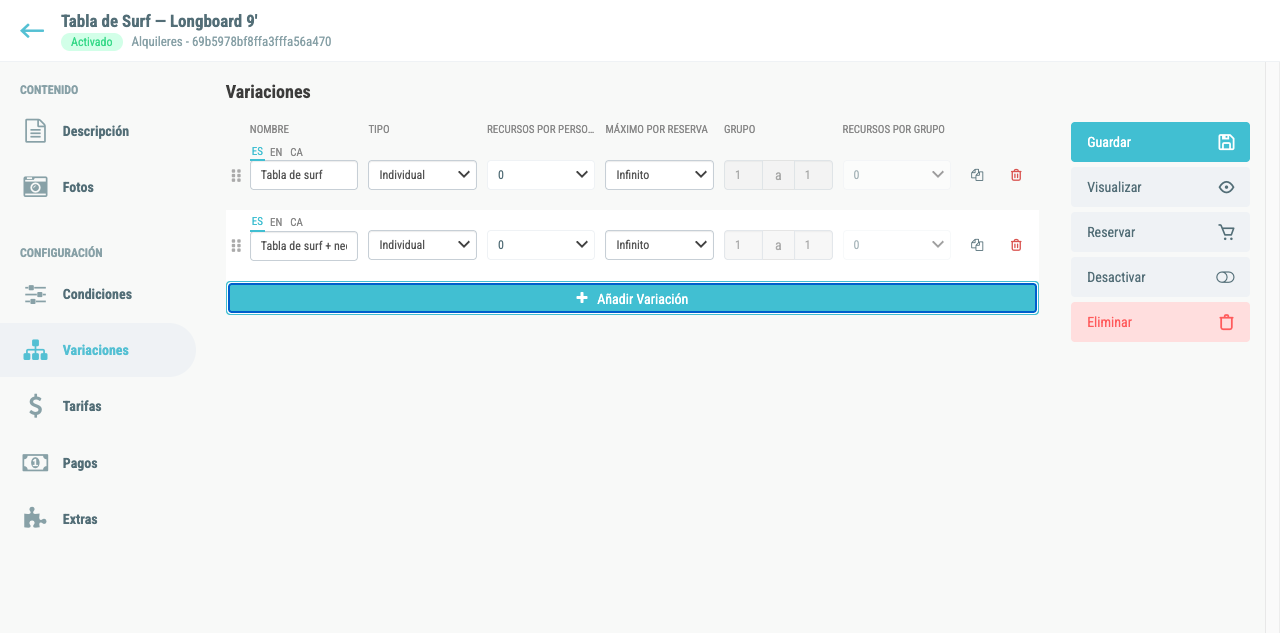1280x633 pixels.
Task: Click the Activado status badge
Action: (91, 42)
